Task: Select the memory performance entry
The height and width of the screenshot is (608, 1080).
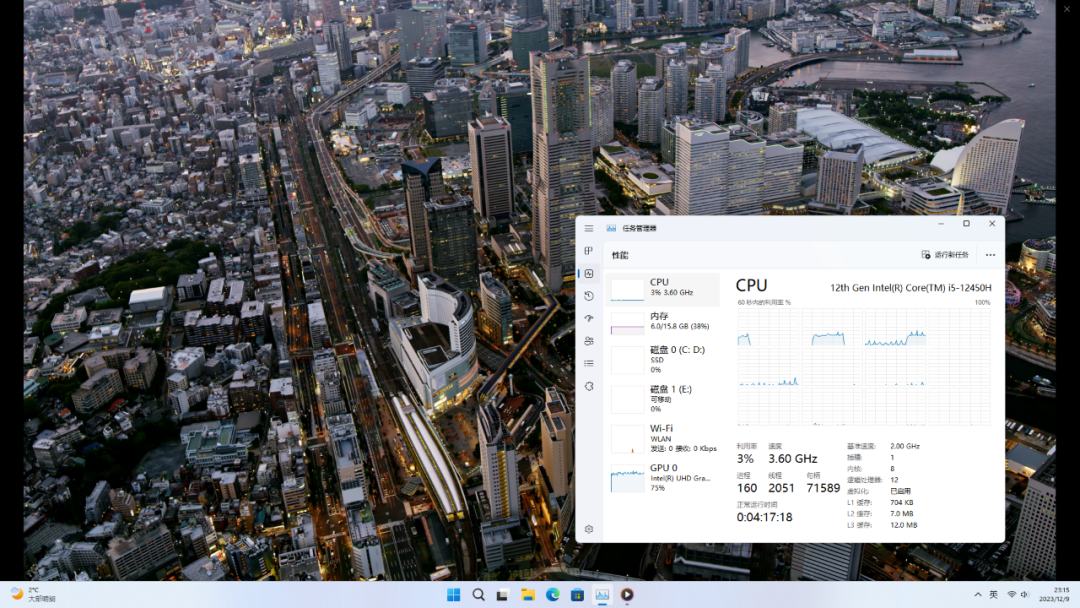Action: coord(663,322)
